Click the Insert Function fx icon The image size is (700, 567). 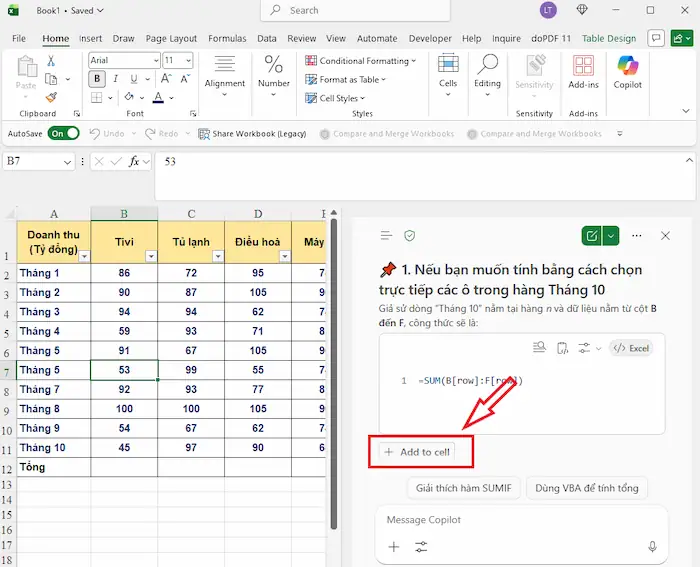(135, 161)
